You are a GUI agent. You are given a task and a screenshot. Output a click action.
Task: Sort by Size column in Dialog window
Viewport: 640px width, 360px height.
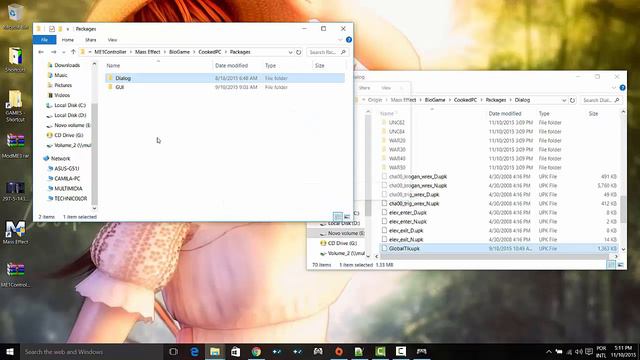coord(593,114)
